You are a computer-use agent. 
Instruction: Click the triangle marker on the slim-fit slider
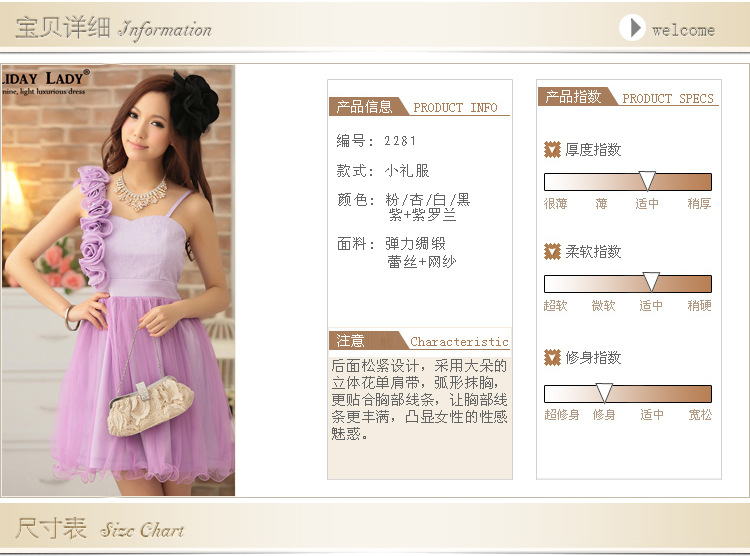[x=604, y=392]
